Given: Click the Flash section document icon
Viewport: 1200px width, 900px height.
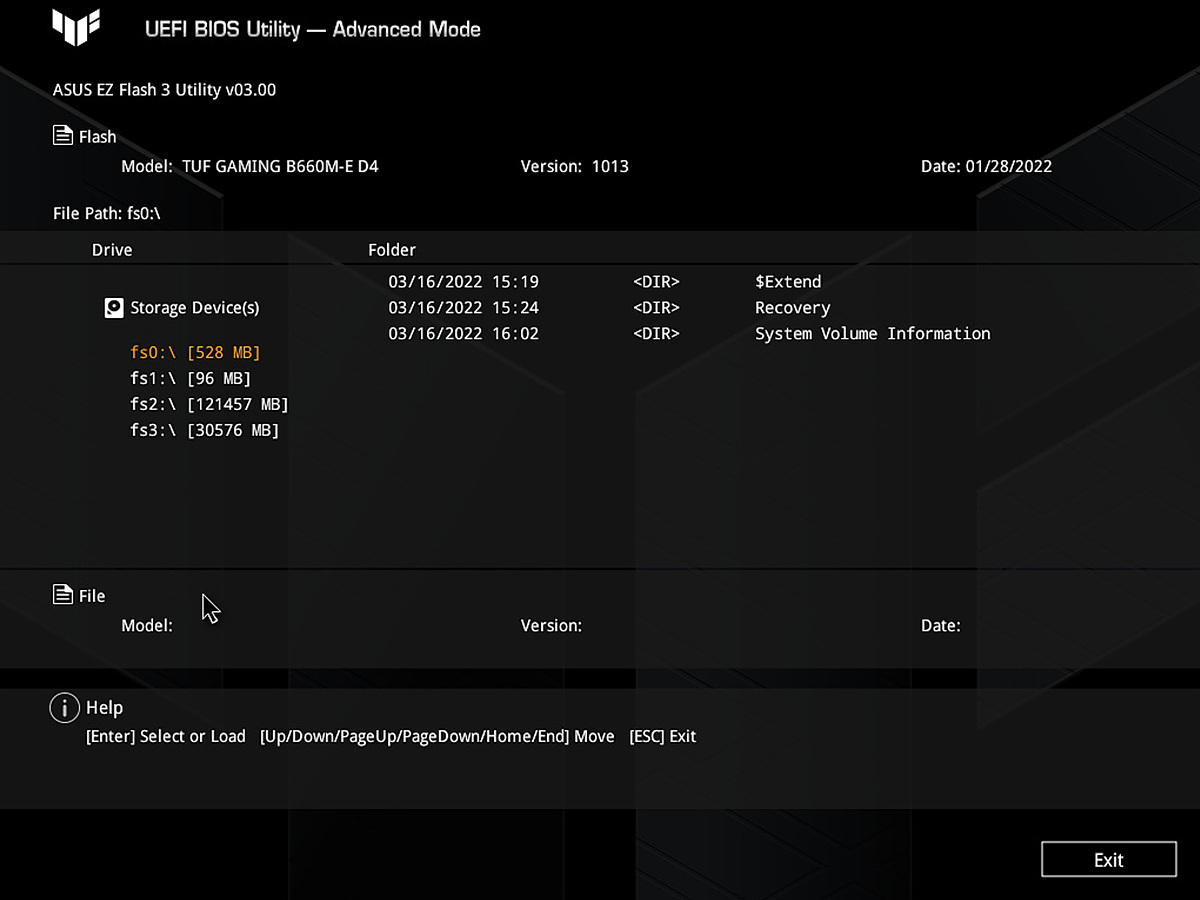Looking at the screenshot, I should coord(63,136).
